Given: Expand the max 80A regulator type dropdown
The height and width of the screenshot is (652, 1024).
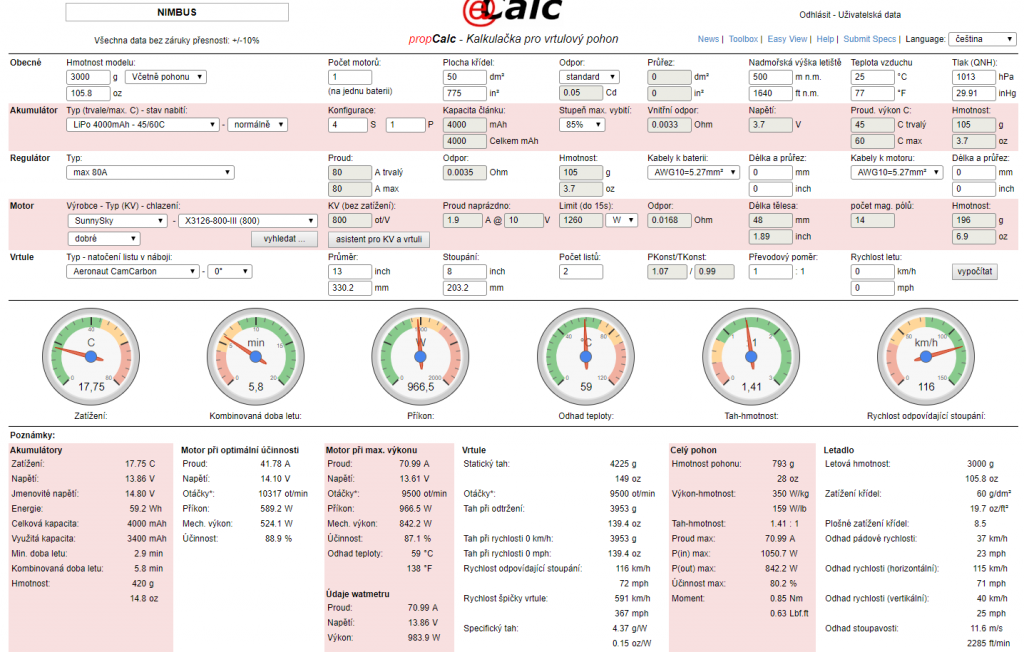Looking at the screenshot, I should (150, 173).
